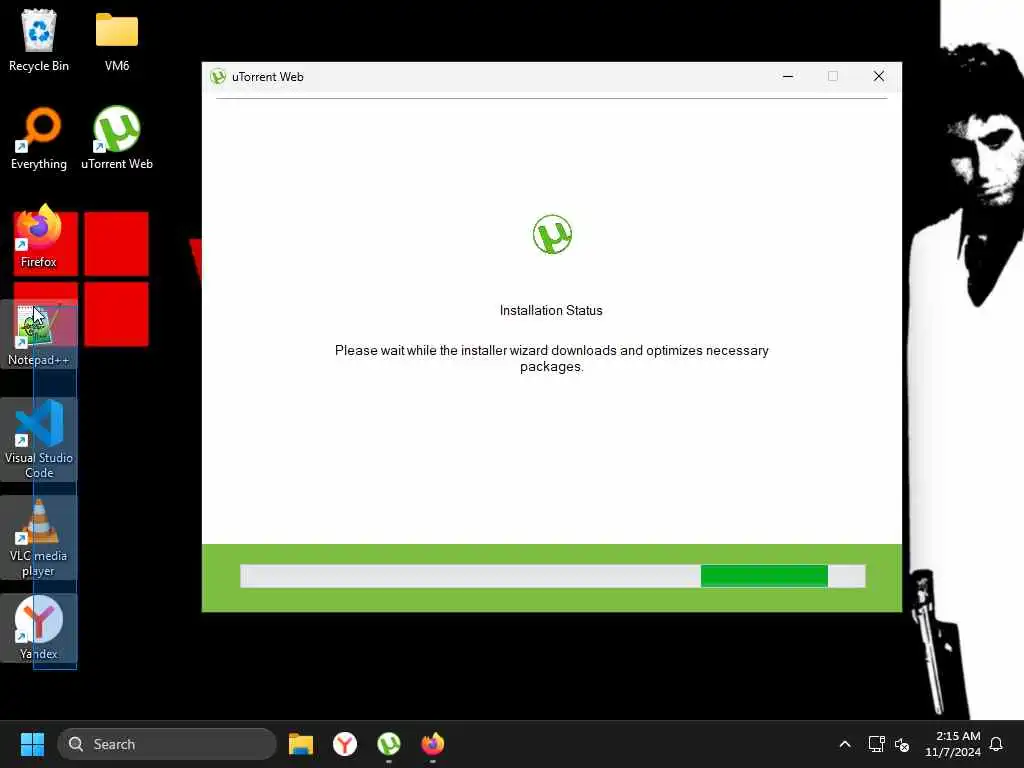Viewport: 1024px width, 768px height.
Task: Click the uTorrent logo in installer
Action: point(552,234)
